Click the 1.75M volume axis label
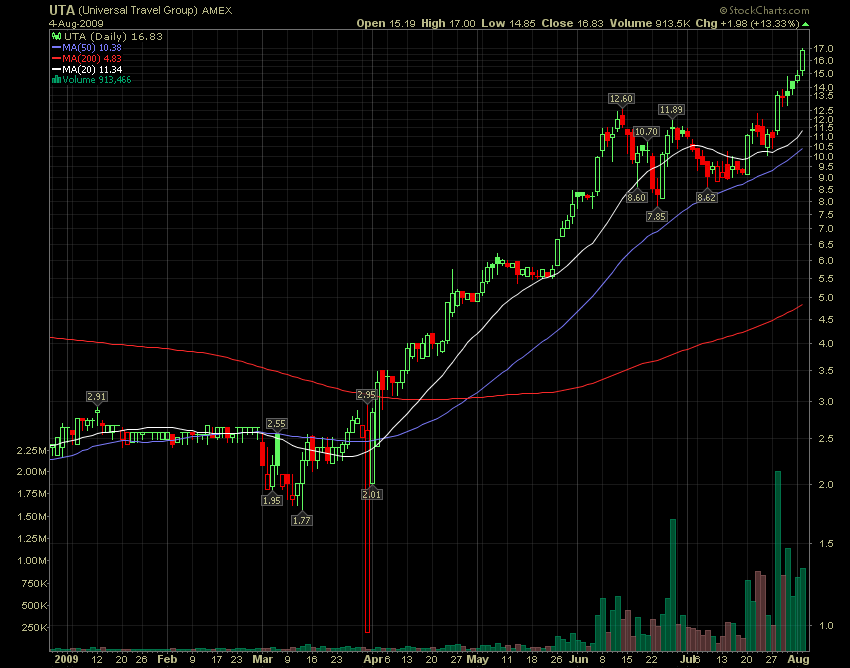 [x=31, y=493]
